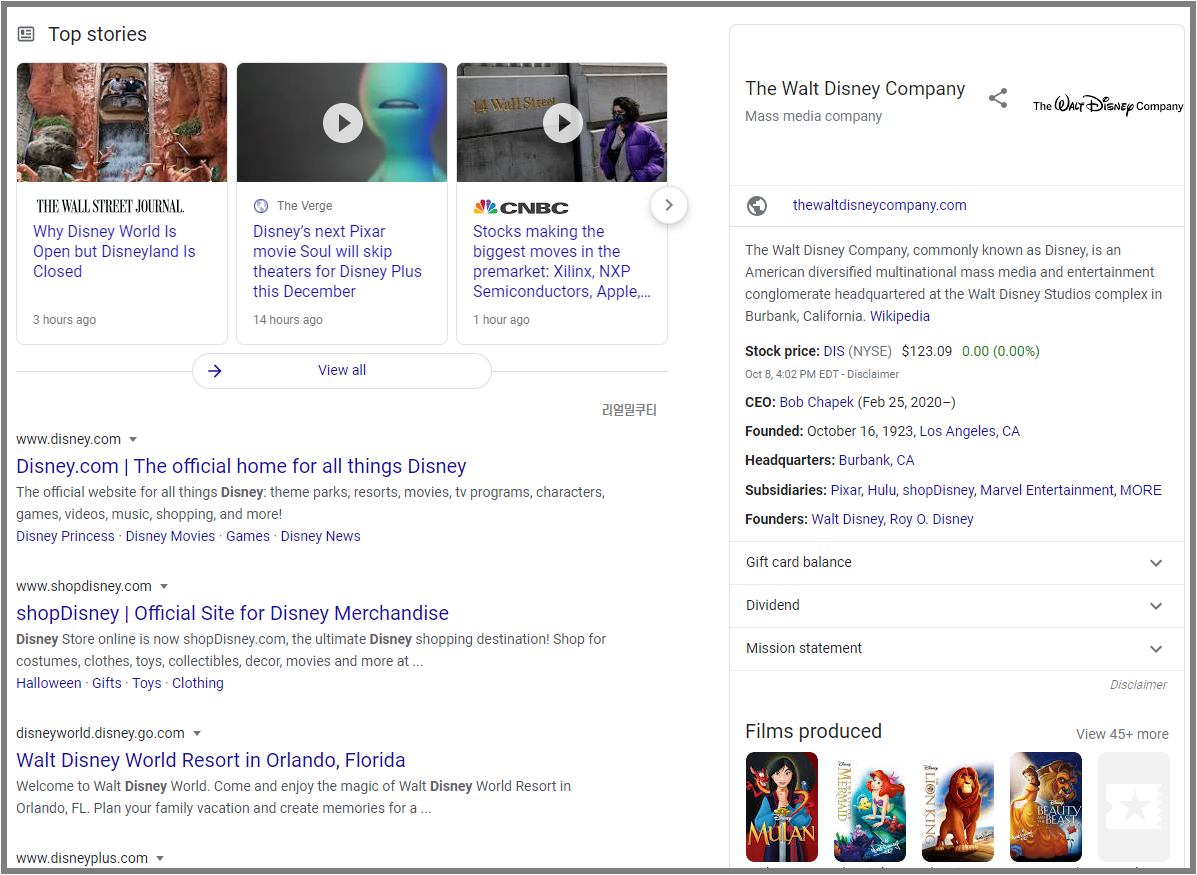Open Stocks making the biggest moves story
The height and width of the screenshot is (875, 1197).
(562, 261)
